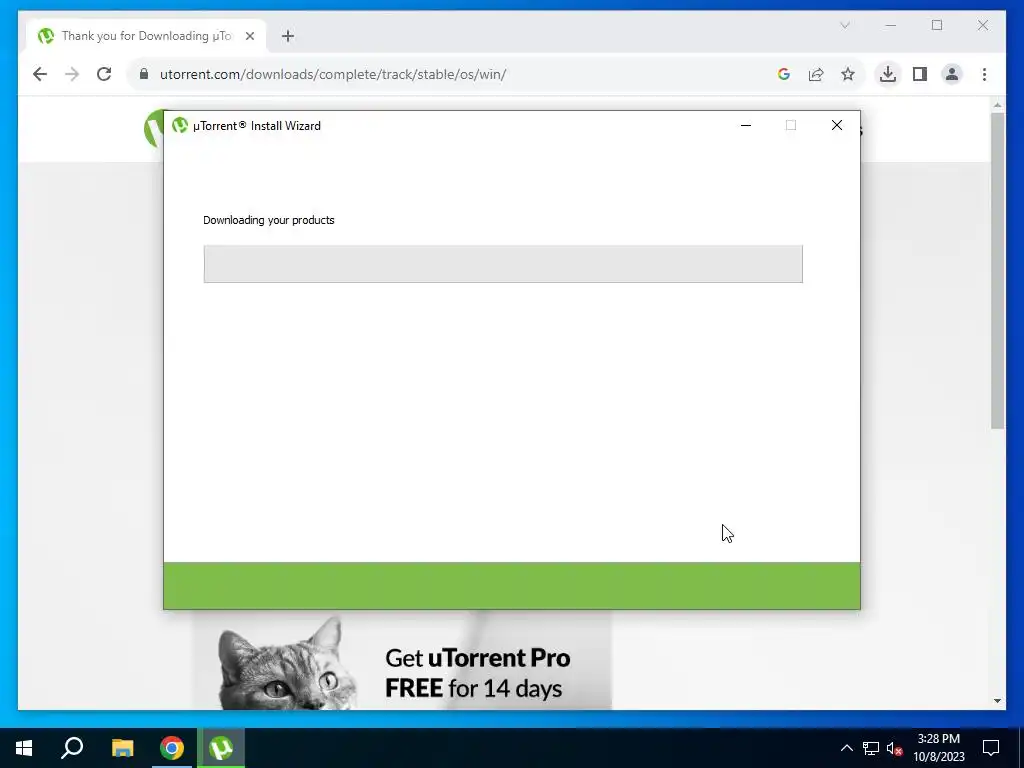Open Chrome profile avatar
Viewport: 1024px width, 768px height.
952,74
